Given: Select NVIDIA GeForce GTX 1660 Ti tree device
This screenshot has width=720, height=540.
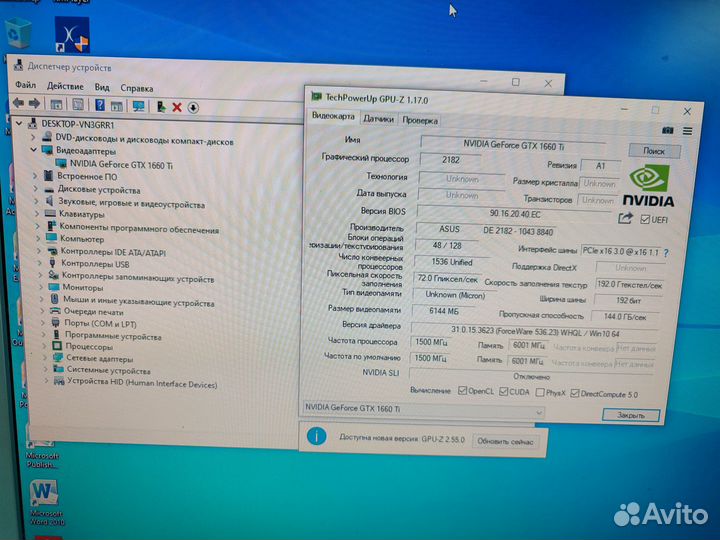Looking at the screenshot, I should pos(121,164).
